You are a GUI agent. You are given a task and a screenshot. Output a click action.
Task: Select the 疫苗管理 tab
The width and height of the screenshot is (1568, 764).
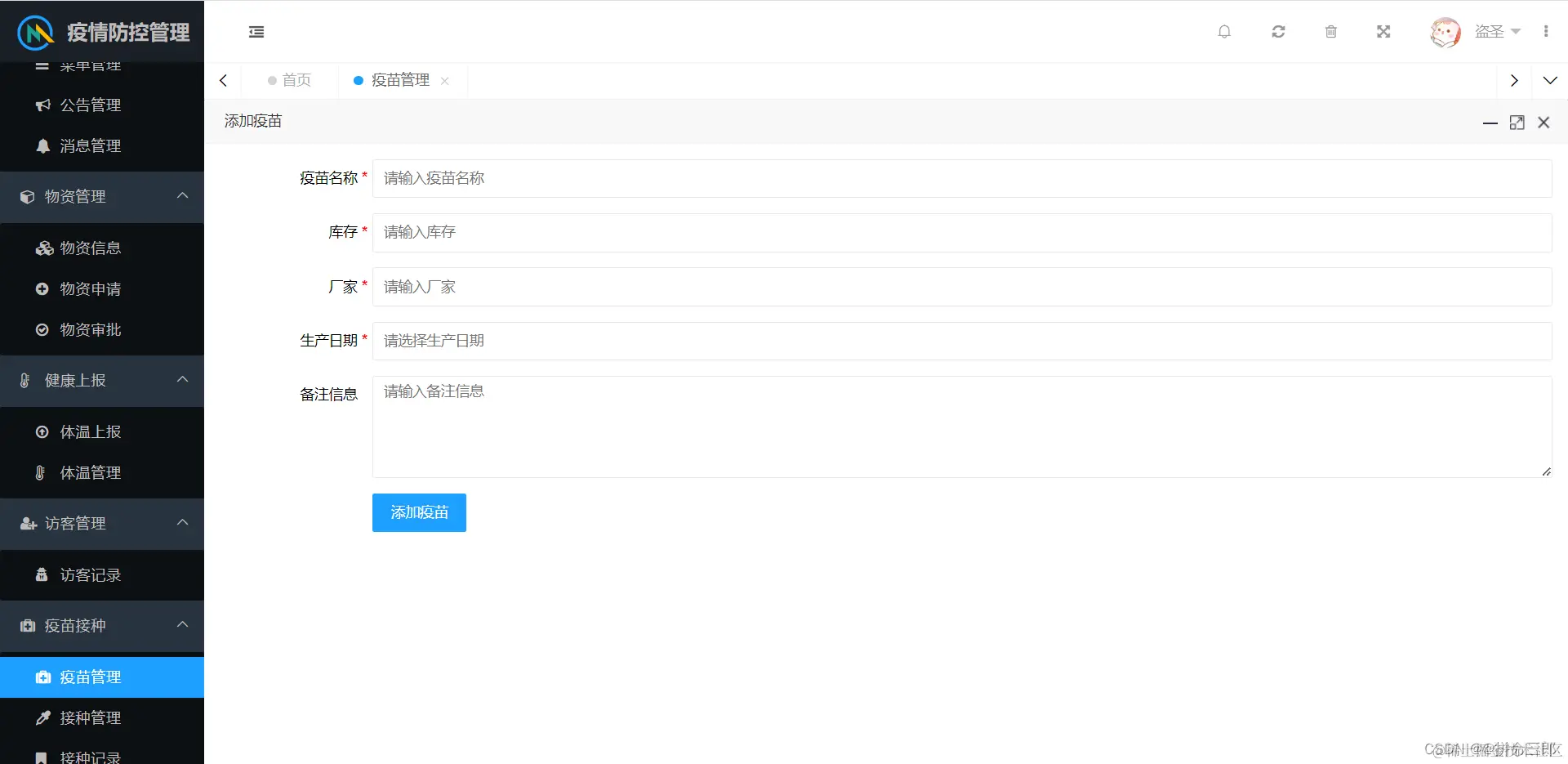(400, 80)
